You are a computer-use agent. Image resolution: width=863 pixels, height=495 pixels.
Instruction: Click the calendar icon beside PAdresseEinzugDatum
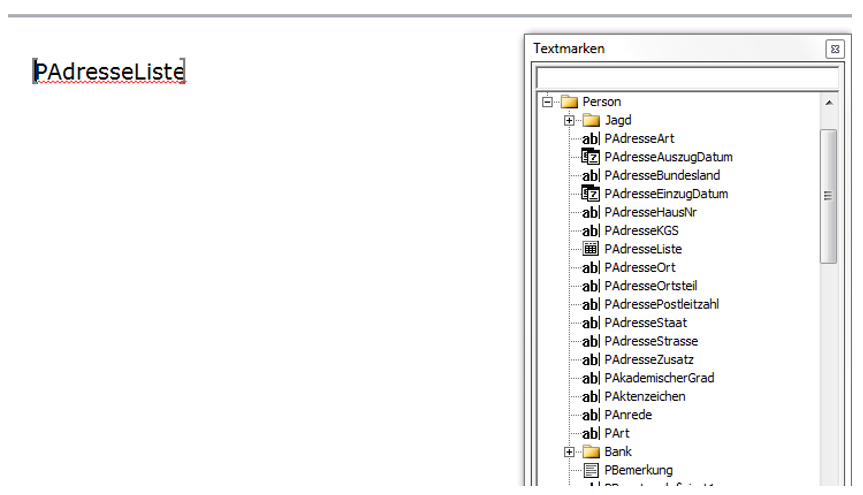[590, 194]
